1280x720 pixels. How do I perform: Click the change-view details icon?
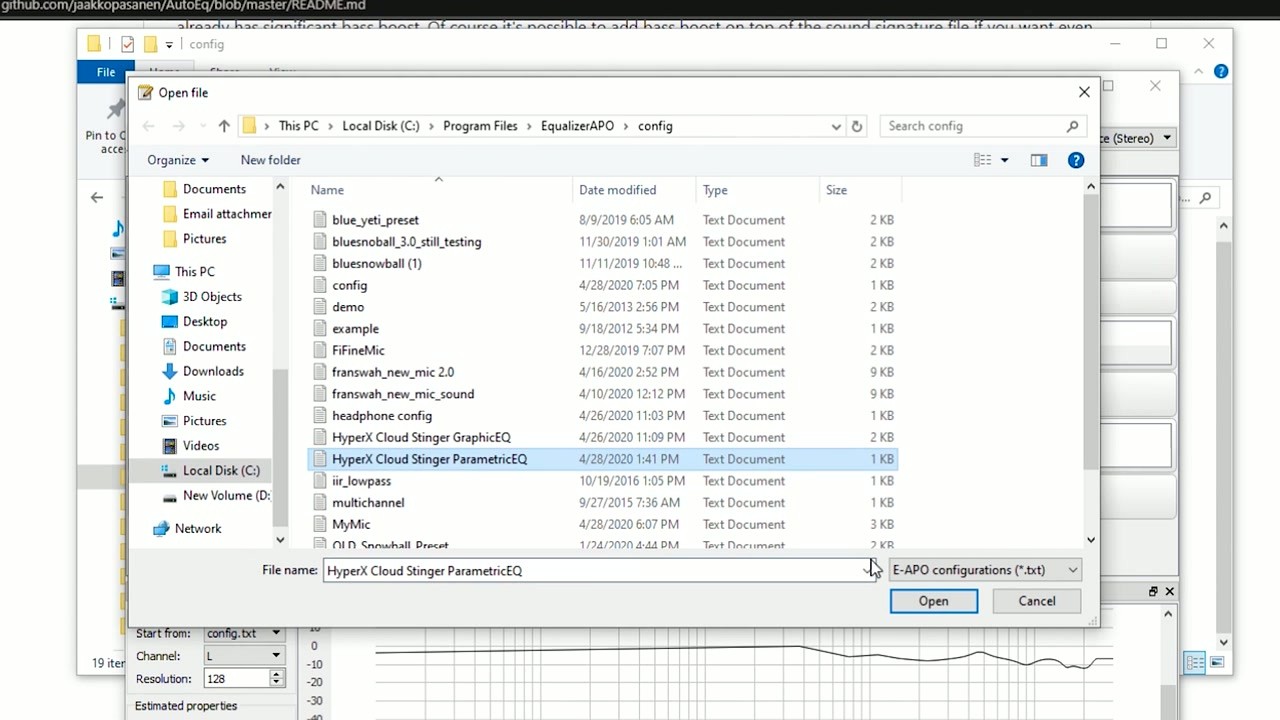(982, 160)
